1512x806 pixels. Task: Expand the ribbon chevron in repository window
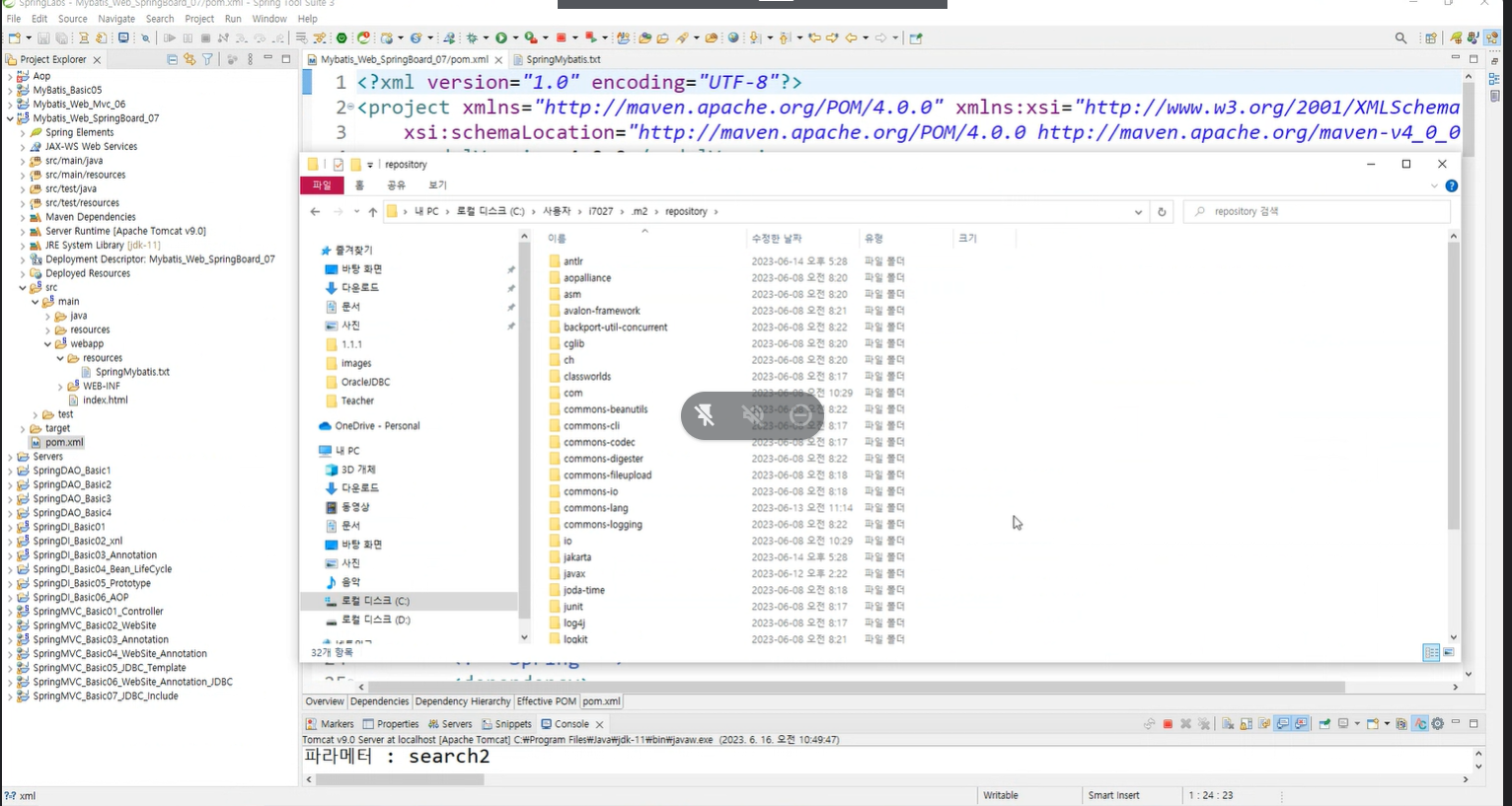pyautogui.click(x=1434, y=185)
